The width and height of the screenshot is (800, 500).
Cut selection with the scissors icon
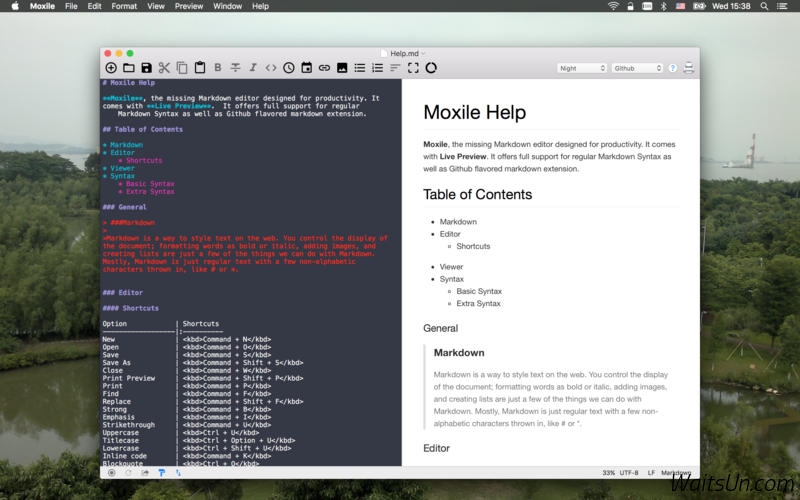coord(164,68)
